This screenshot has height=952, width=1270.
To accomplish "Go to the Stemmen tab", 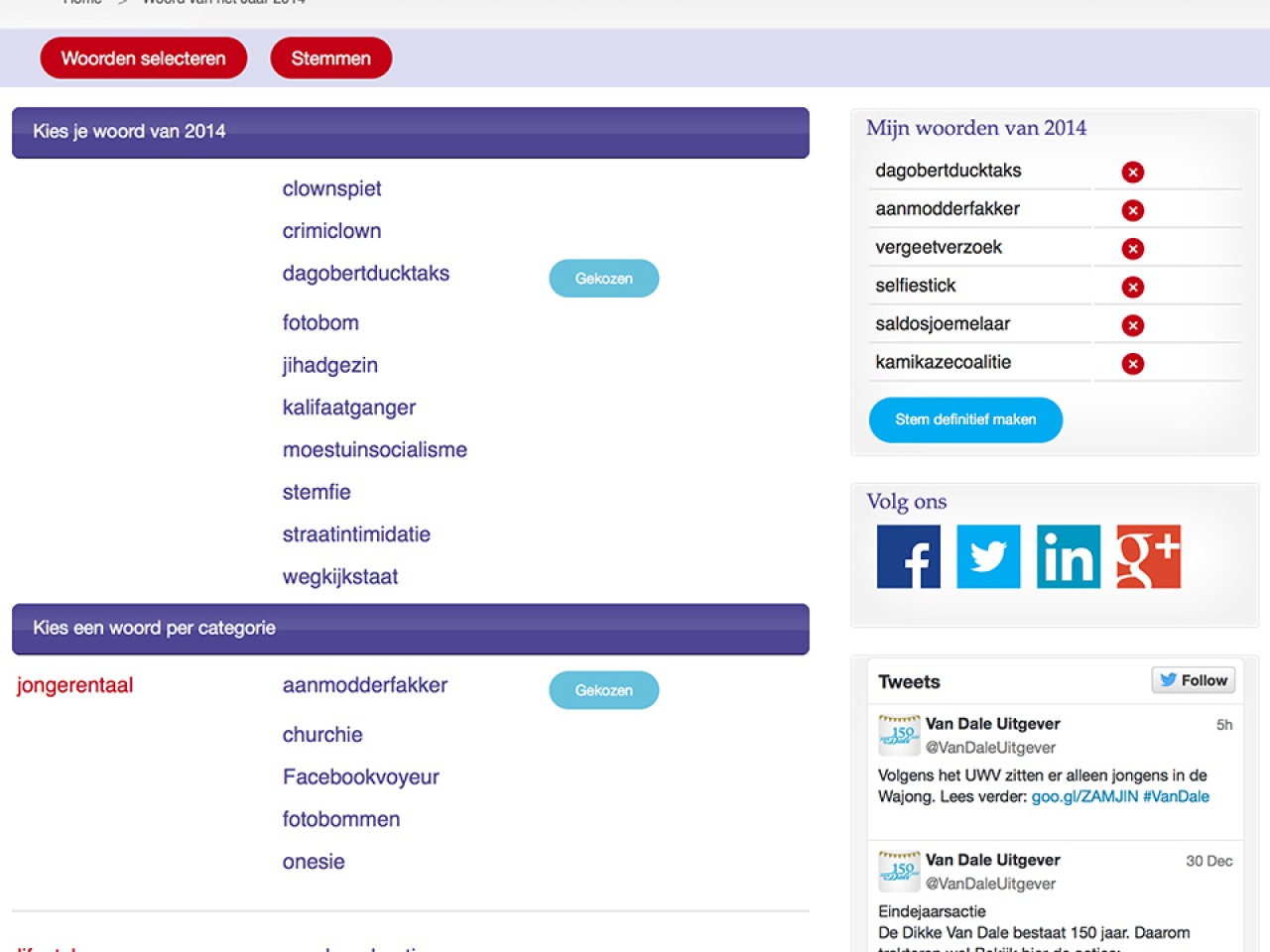I will (x=330, y=59).
